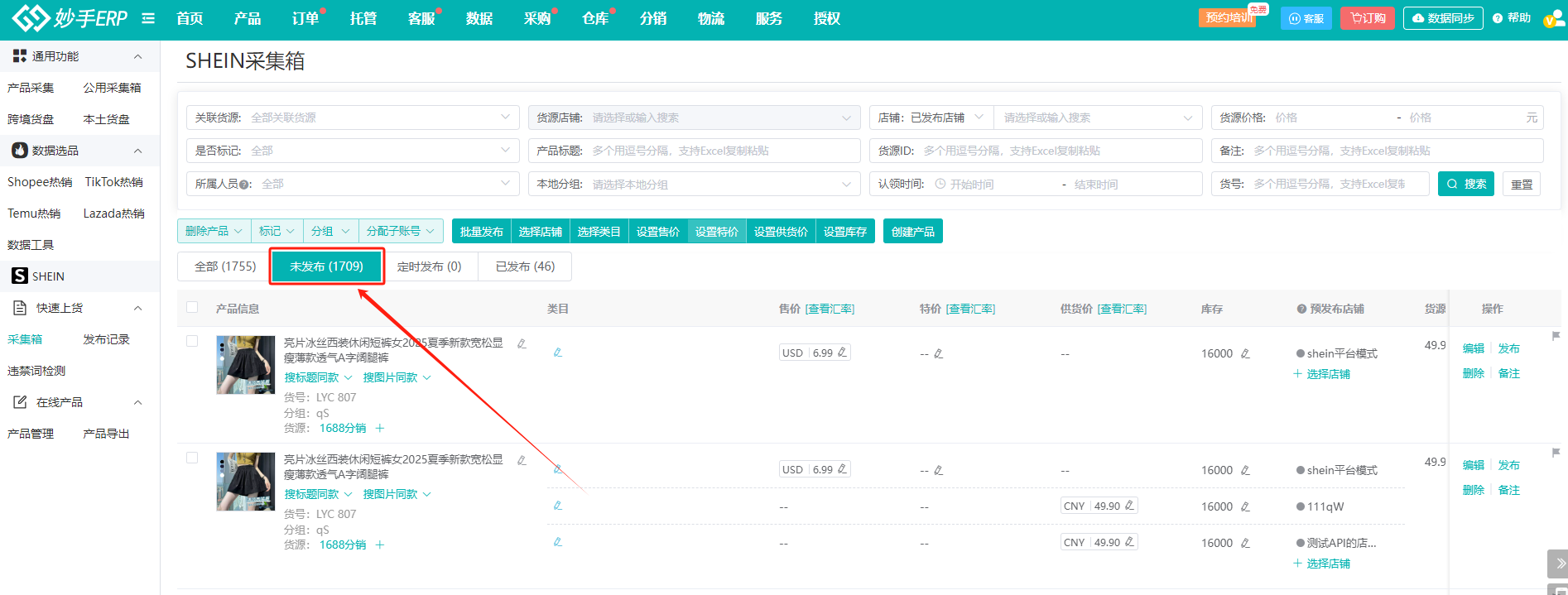Open 帮助 help icon in header
Image resolution: width=1568 pixels, height=595 pixels.
pyautogui.click(x=1498, y=18)
